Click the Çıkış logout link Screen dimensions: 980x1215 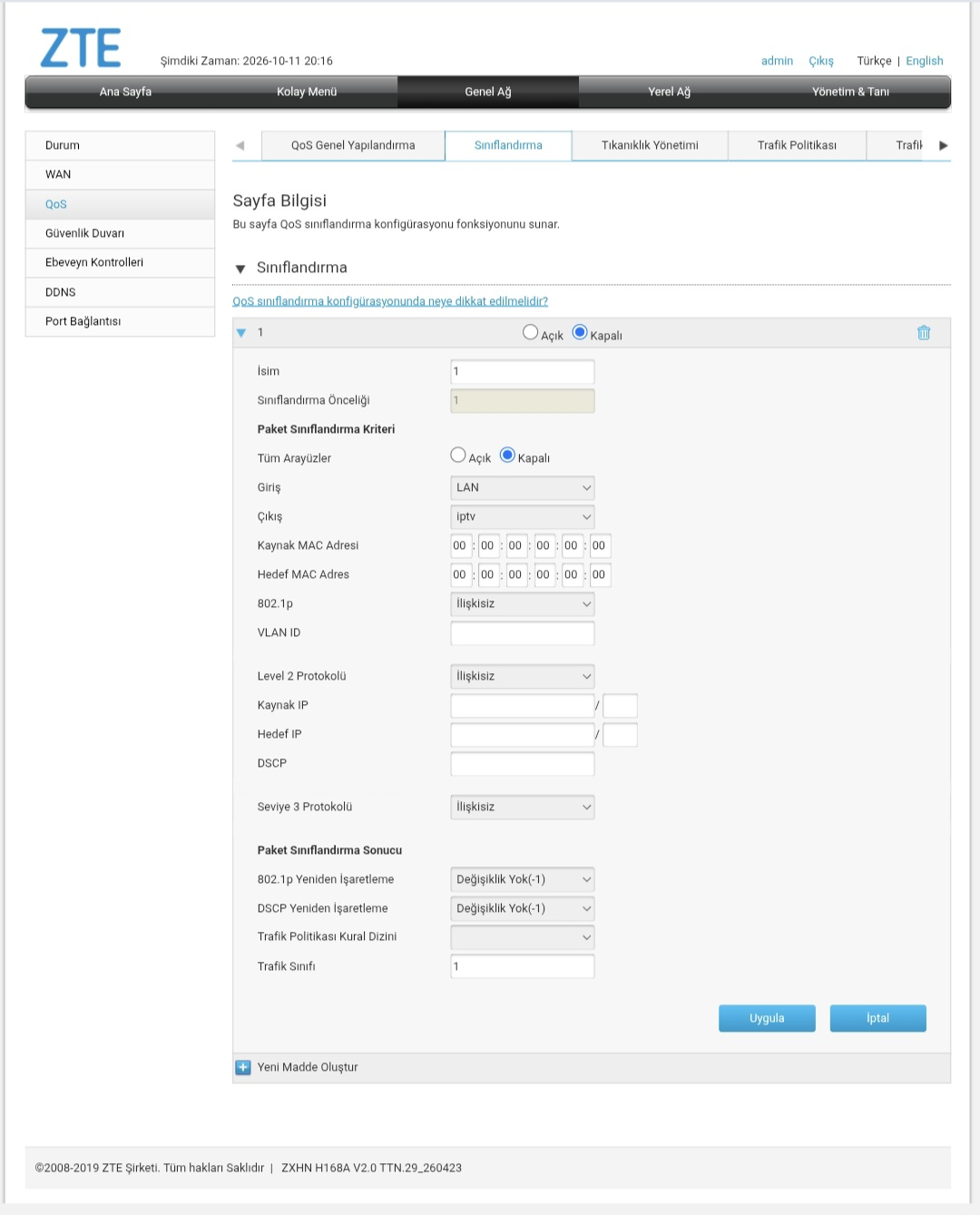[x=821, y=61]
